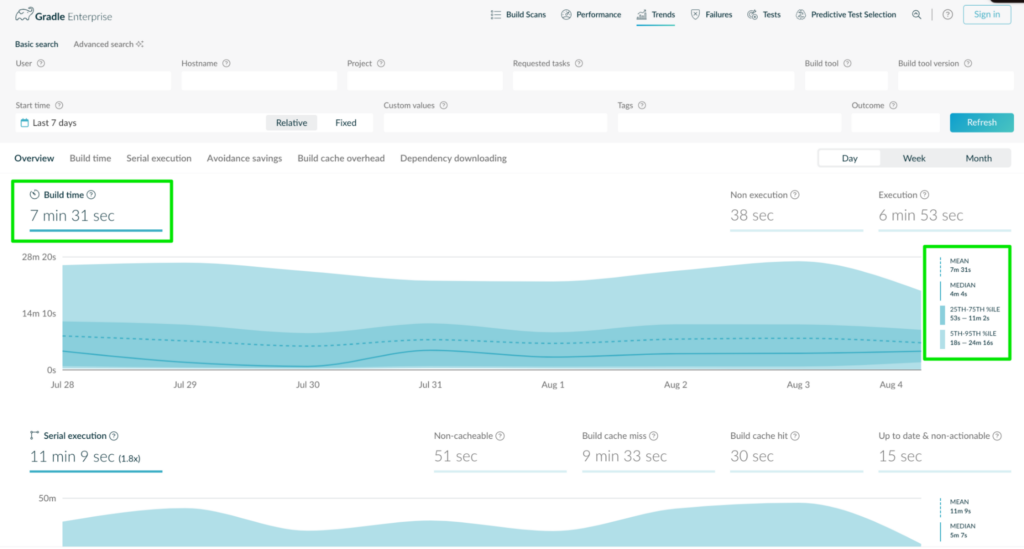Set chart granularity to Week
1024x549 pixels.
coord(914,158)
